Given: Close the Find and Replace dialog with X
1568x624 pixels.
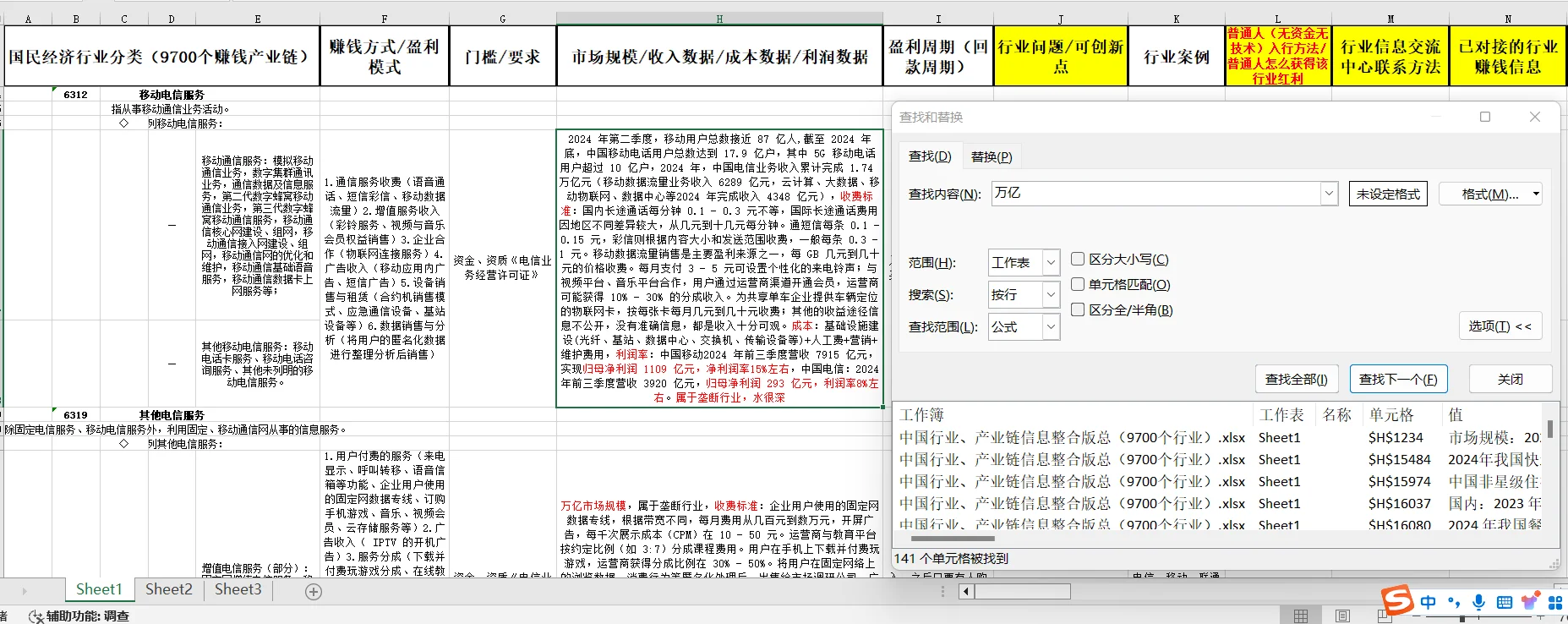Looking at the screenshot, I should pos(1535,117).
